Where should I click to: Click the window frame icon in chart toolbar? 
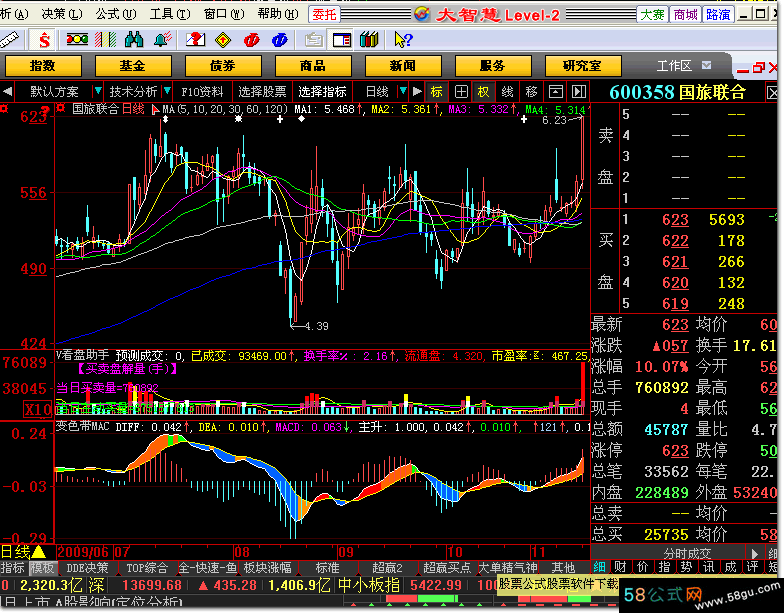pos(556,92)
